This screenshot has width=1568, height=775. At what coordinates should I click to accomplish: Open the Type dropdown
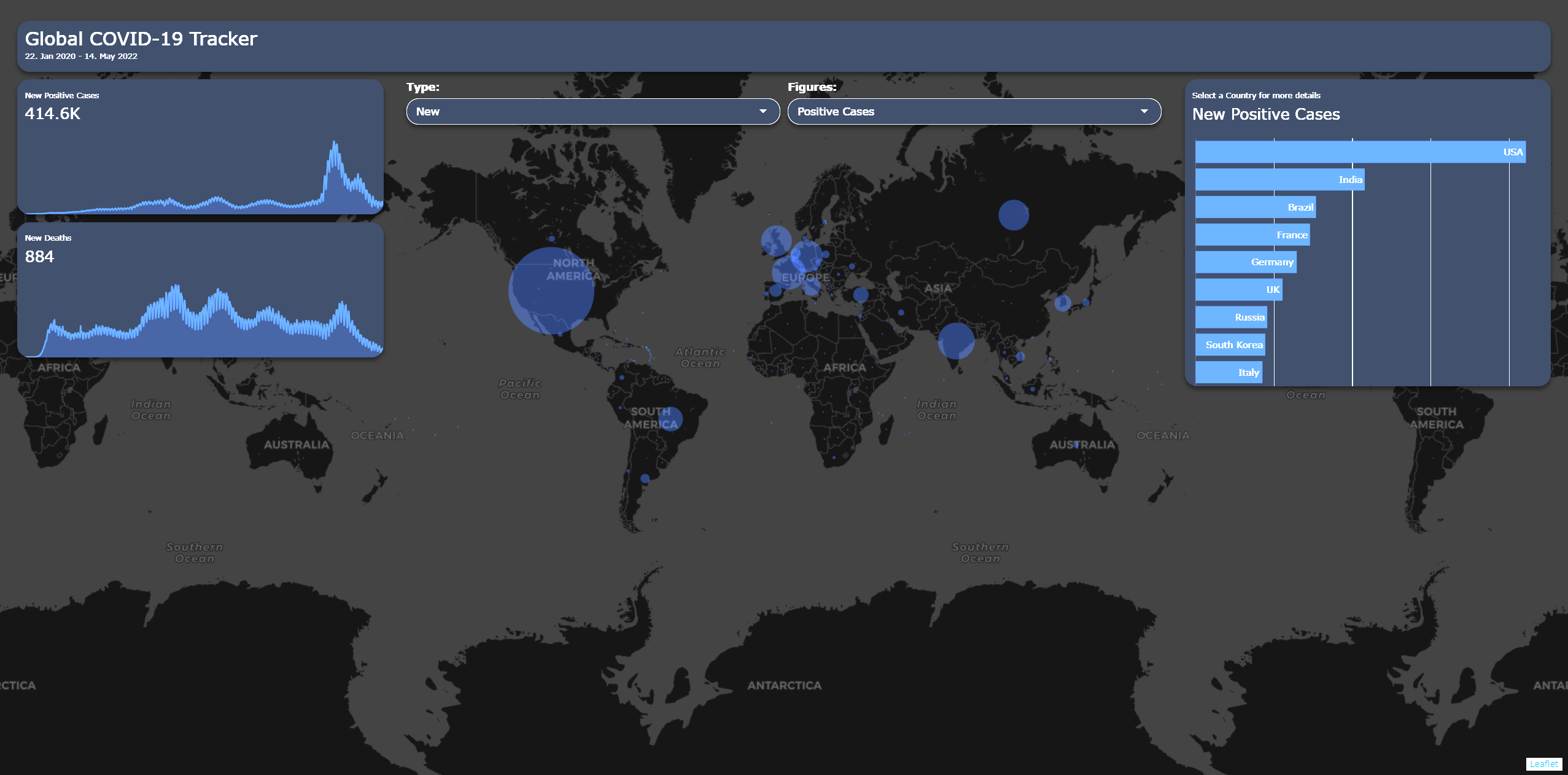coord(591,111)
